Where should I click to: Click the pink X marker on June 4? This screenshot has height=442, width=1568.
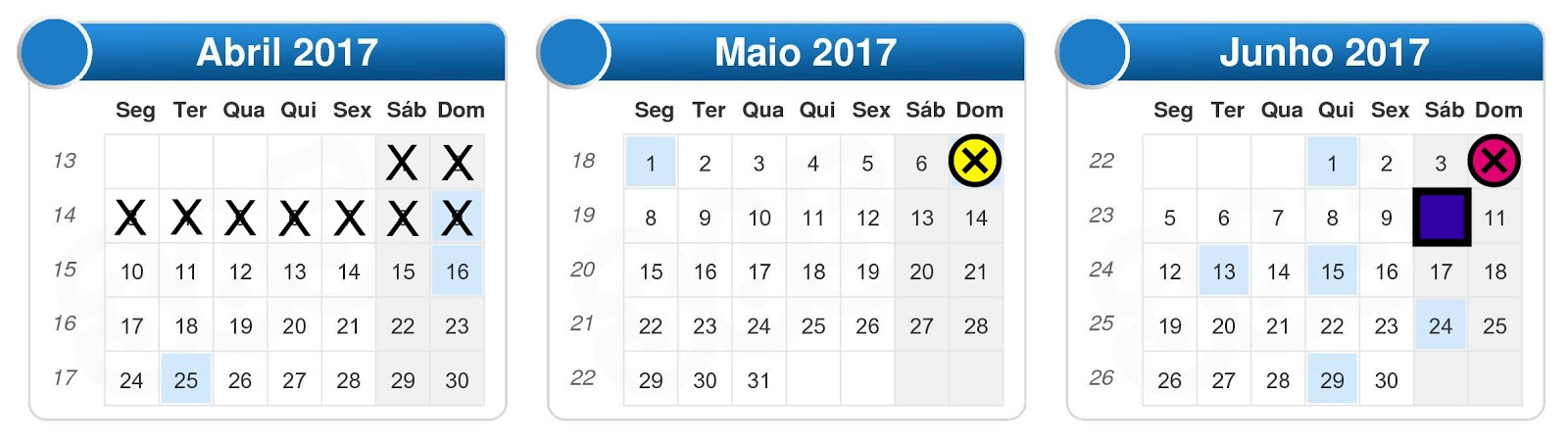[1494, 161]
